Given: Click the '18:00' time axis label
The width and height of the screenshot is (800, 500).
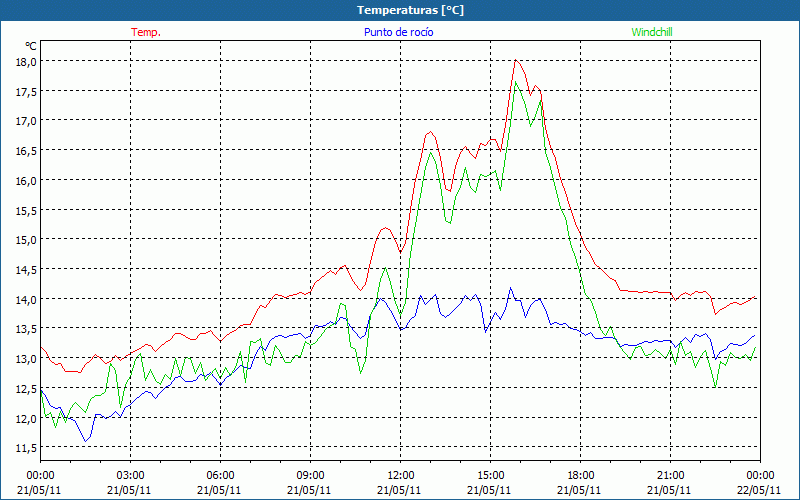Looking at the screenshot, I should coord(580,476).
